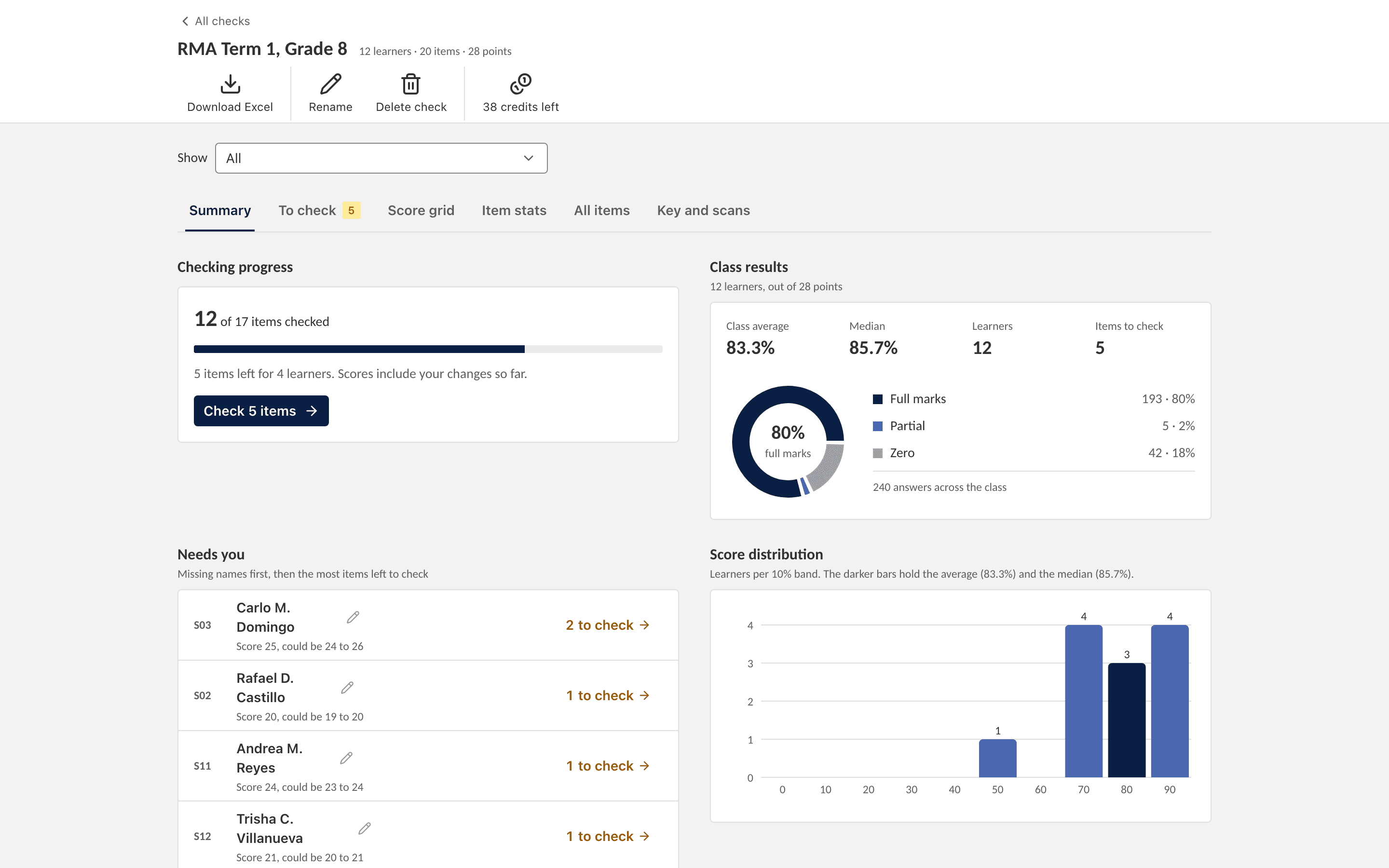
Task: Open the Score grid tab
Action: [421, 211]
